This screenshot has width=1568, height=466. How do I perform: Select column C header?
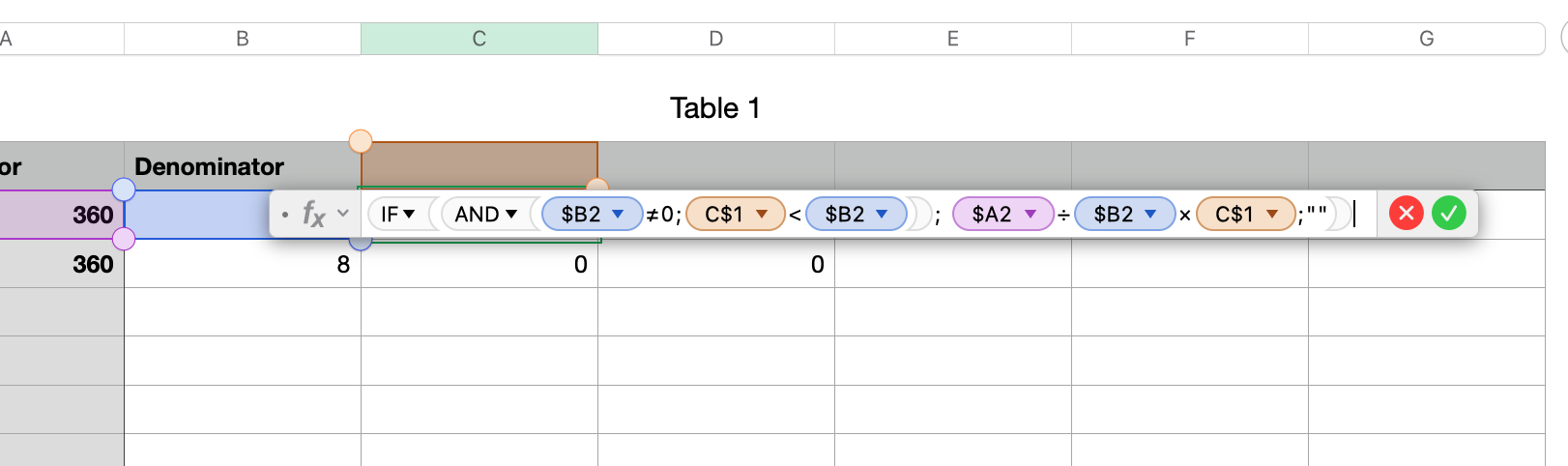[x=479, y=39]
